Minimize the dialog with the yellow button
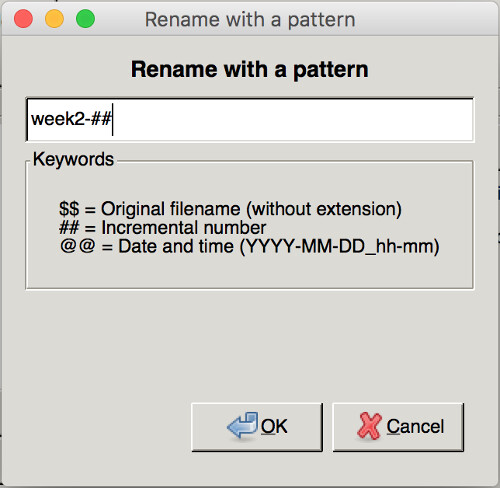500x488 pixels. (x=54, y=19)
